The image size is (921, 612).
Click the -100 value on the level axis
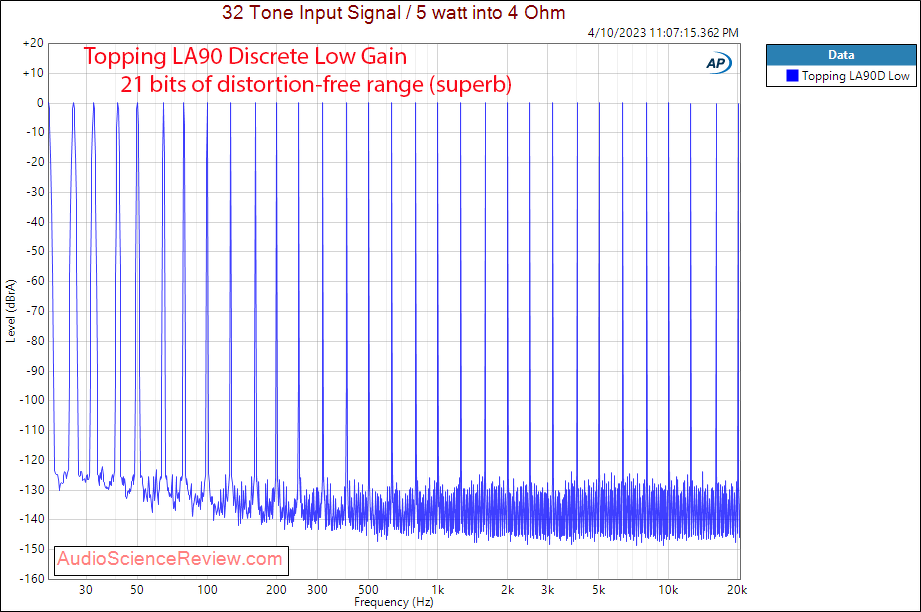click(32, 400)
